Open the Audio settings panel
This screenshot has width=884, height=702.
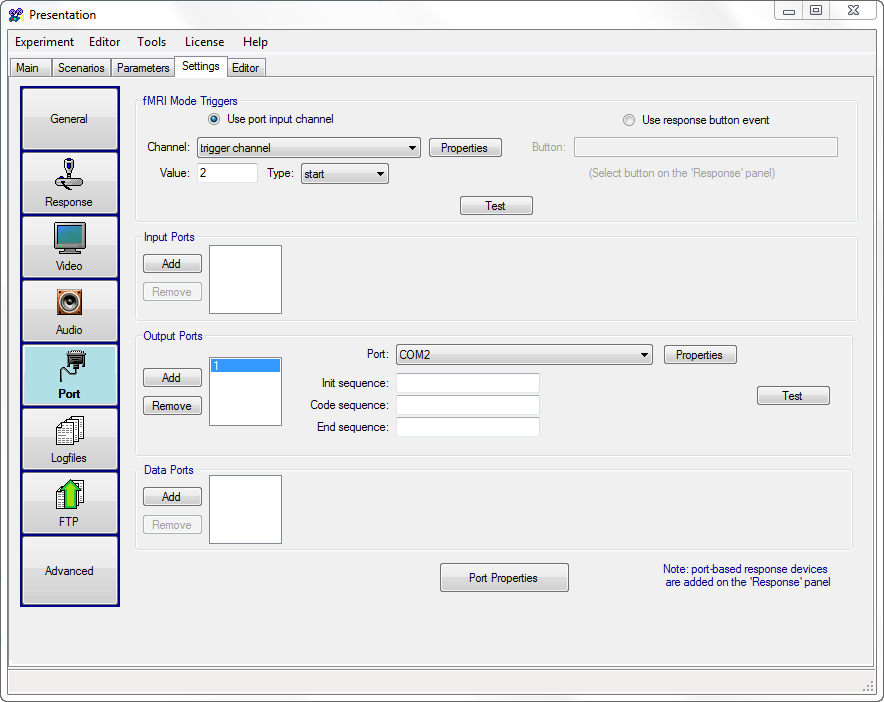[69, 311]
